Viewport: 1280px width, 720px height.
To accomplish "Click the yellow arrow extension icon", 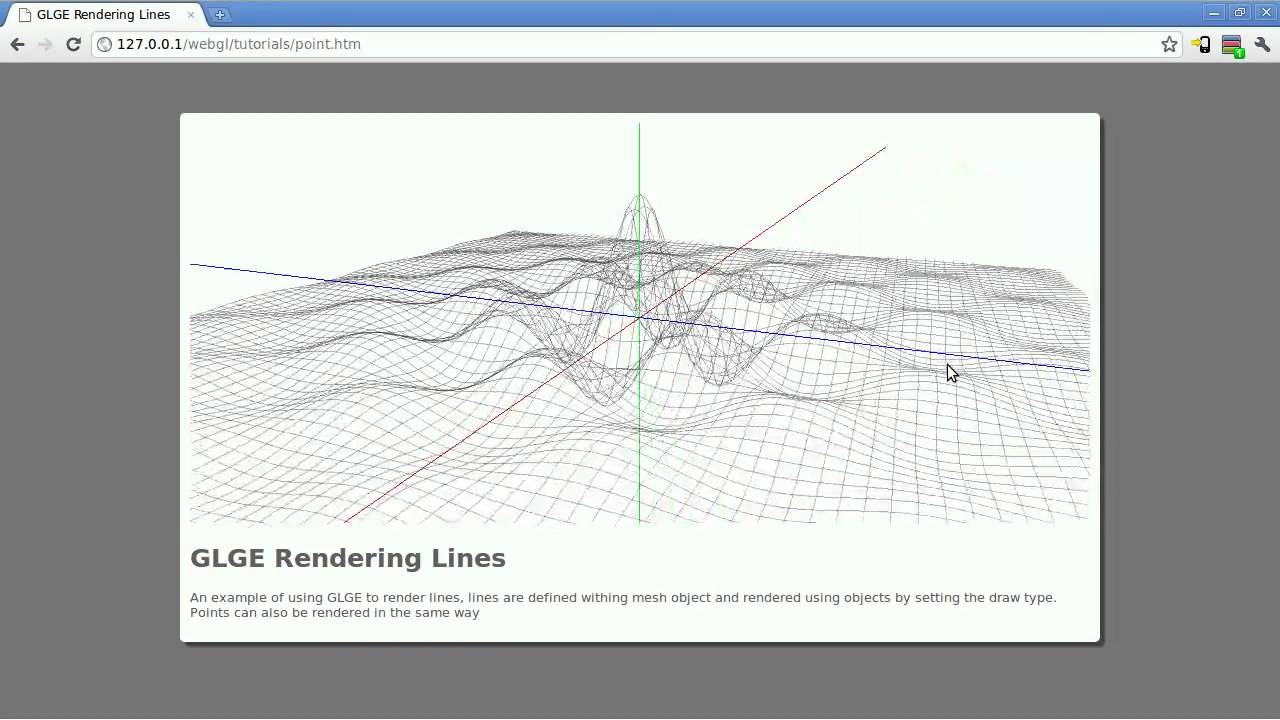I will [1201, 44].
